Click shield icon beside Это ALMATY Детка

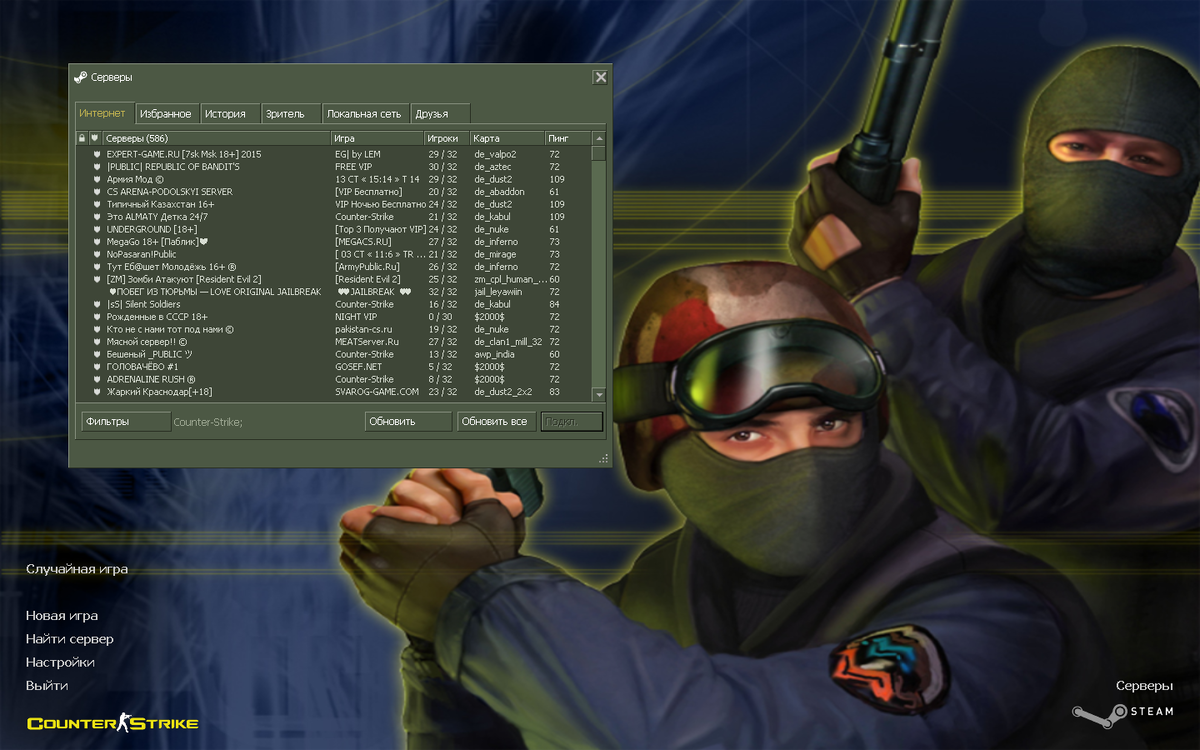coord(98,217)
